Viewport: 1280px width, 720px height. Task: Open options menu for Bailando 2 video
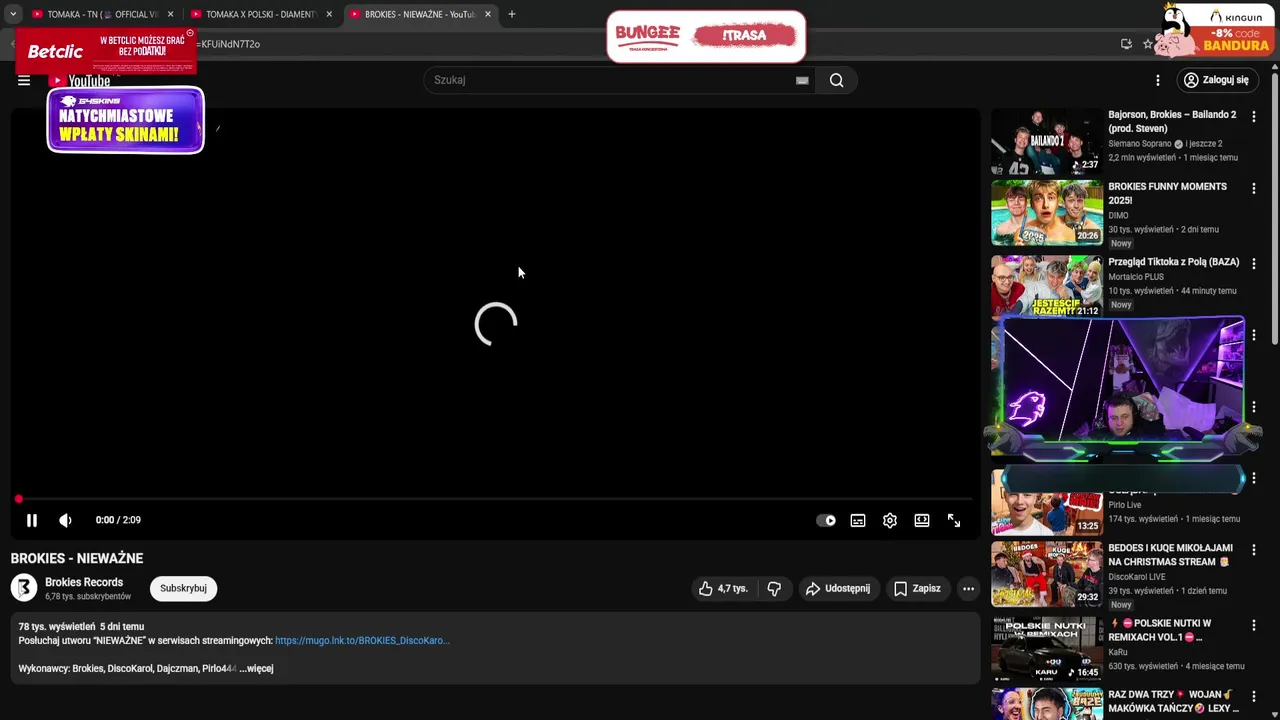click(x=1254, y=117)
